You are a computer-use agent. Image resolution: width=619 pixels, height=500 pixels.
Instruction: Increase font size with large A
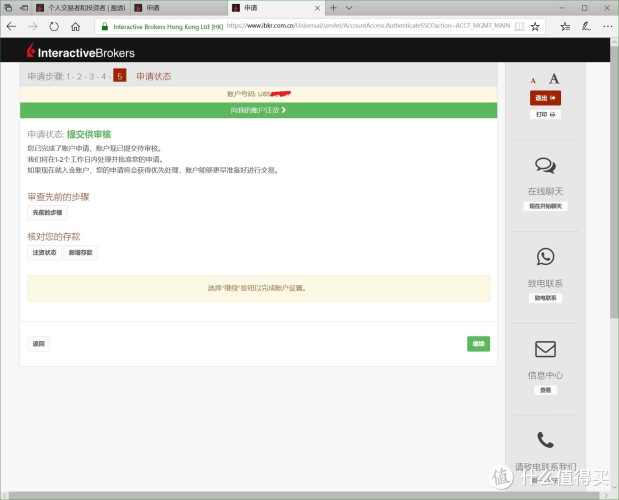point(554,79)
